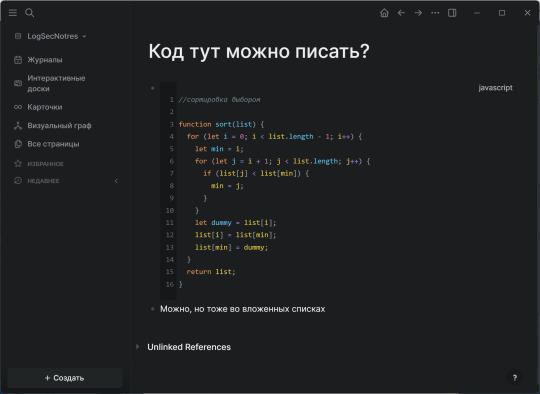This screenshot has height=394, width=540.
Task: Click the graph nodes icon by Визуальный граф
Action: [x=18, y=126]
